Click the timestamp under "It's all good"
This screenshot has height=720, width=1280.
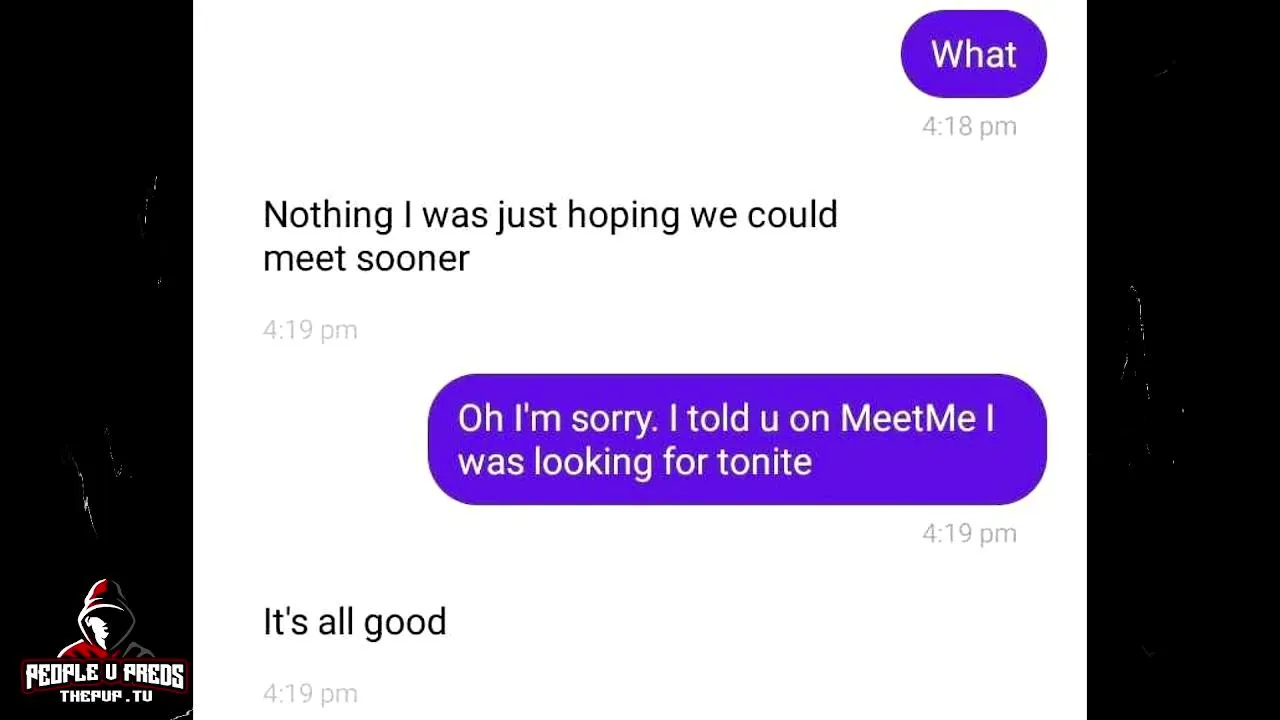pos(310,693)
